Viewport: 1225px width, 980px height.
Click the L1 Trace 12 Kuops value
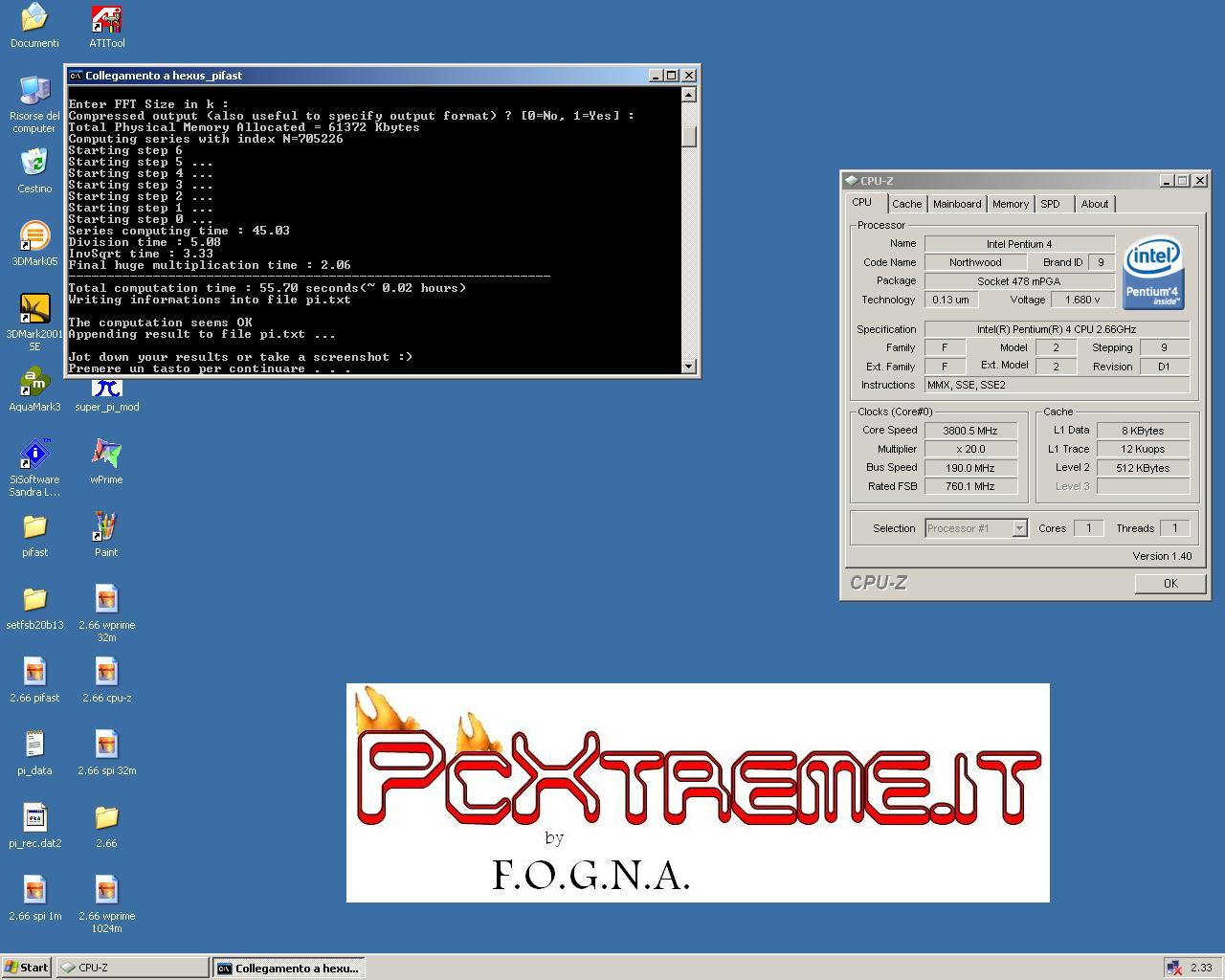[1143, 449]
